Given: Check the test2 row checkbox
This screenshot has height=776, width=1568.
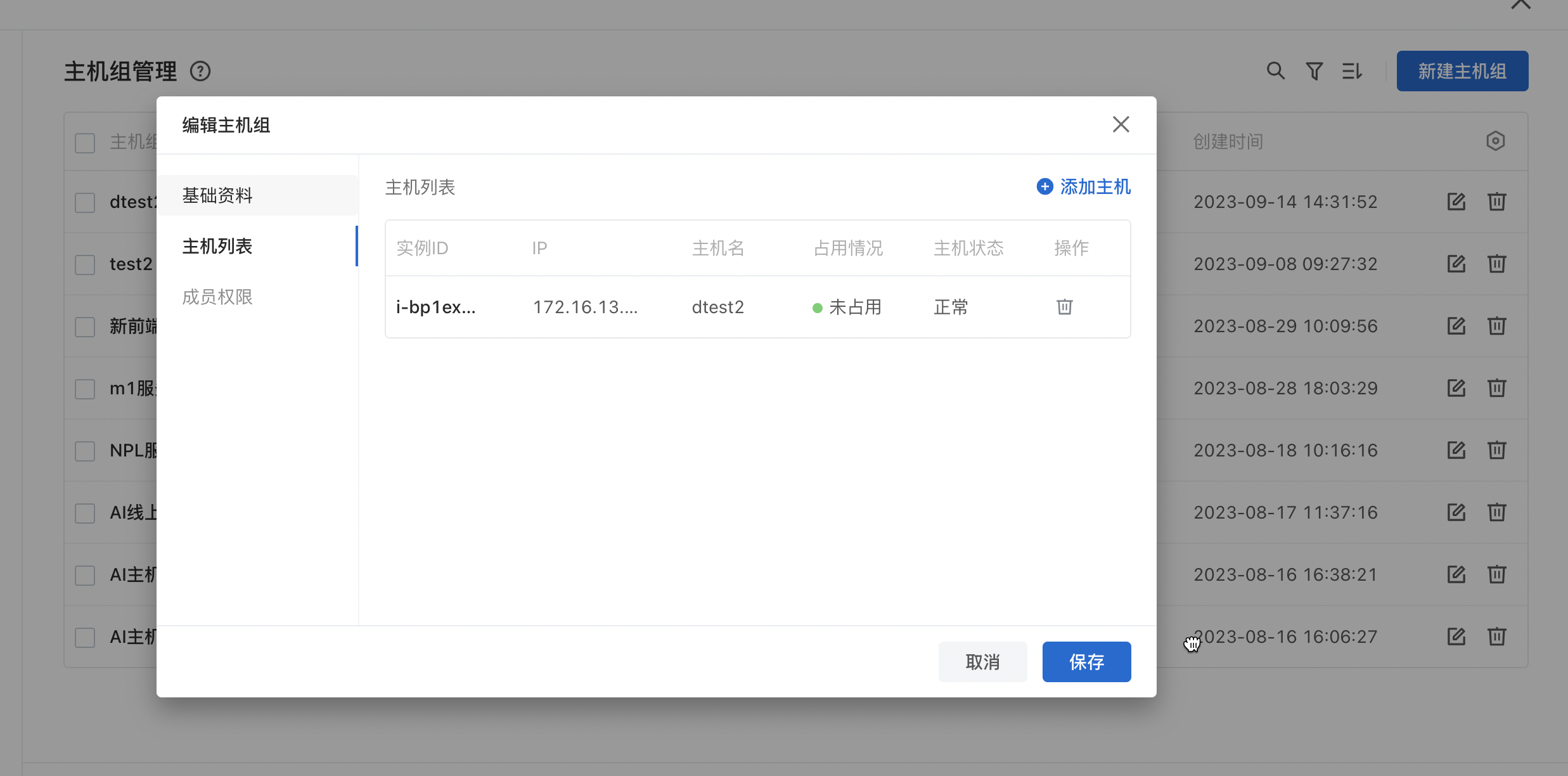Looking at the screenshot, I should coord(85,264).
